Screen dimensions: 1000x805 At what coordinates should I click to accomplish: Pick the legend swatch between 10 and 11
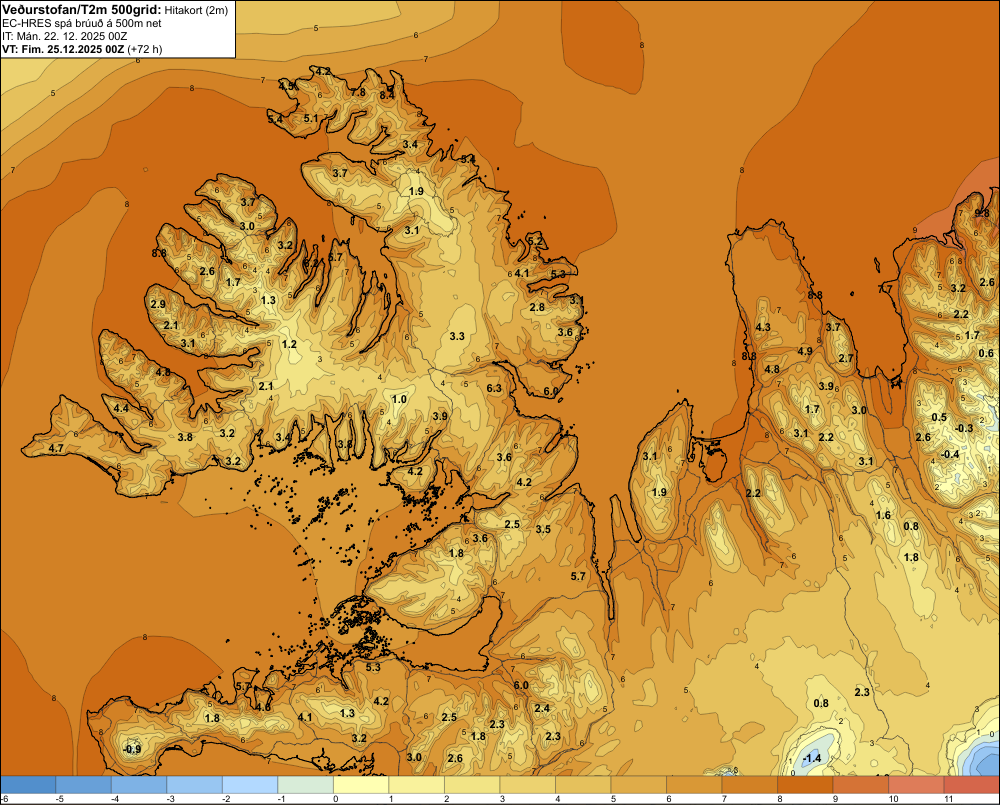pos(916,785)
